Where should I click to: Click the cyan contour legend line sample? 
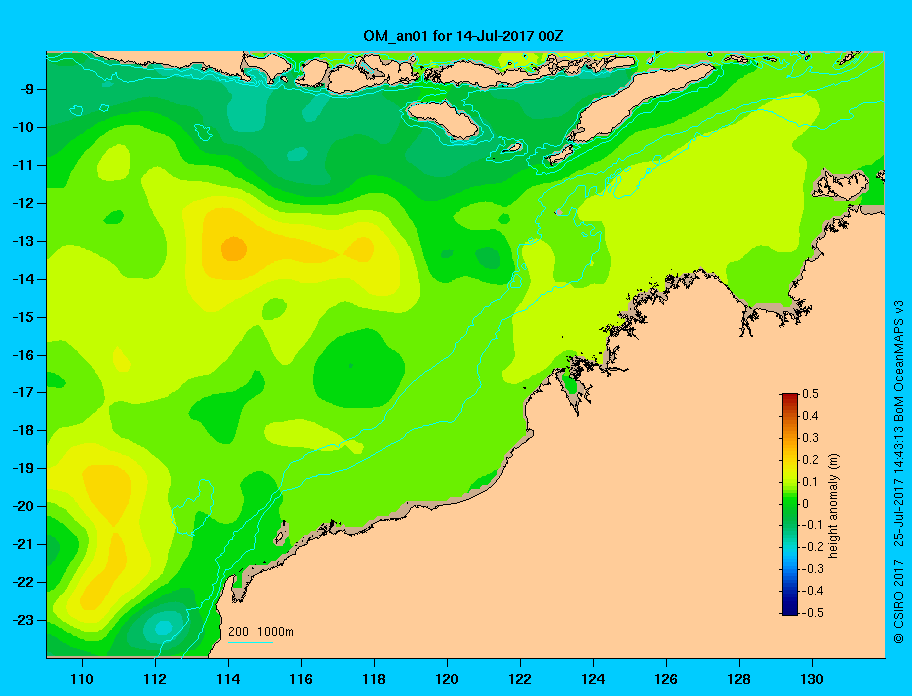tap(250, 643)
